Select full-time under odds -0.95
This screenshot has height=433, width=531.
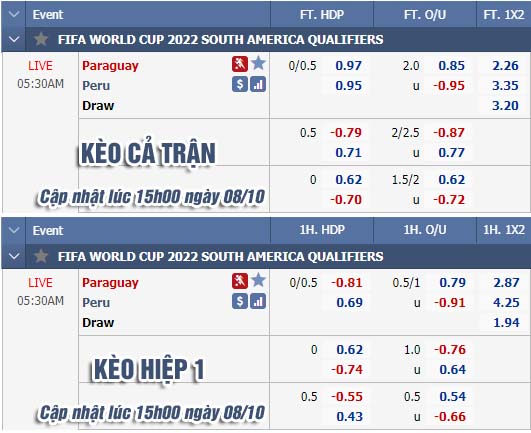pyautogui.click(x=449, y=86)
